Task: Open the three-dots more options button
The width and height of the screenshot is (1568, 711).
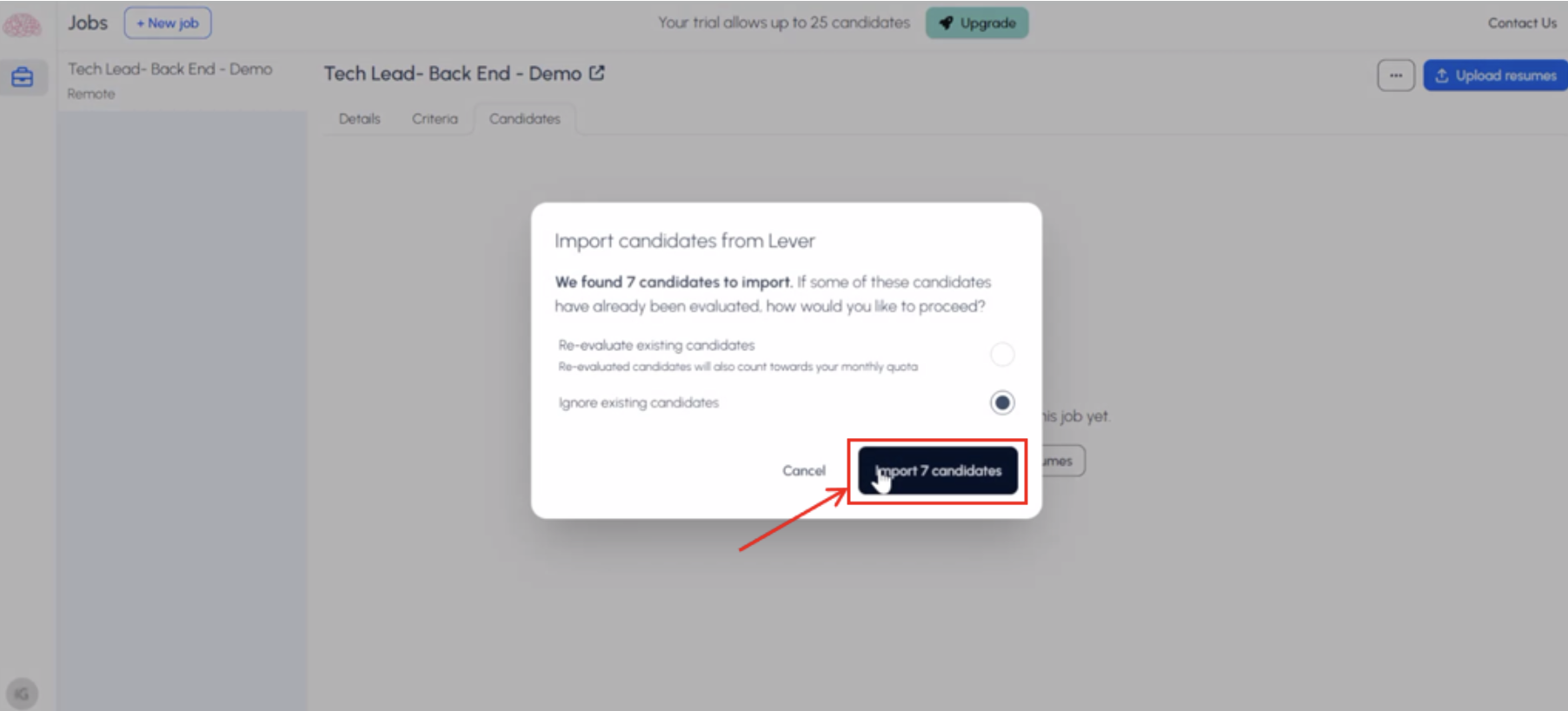Action: click(1396, 76)
